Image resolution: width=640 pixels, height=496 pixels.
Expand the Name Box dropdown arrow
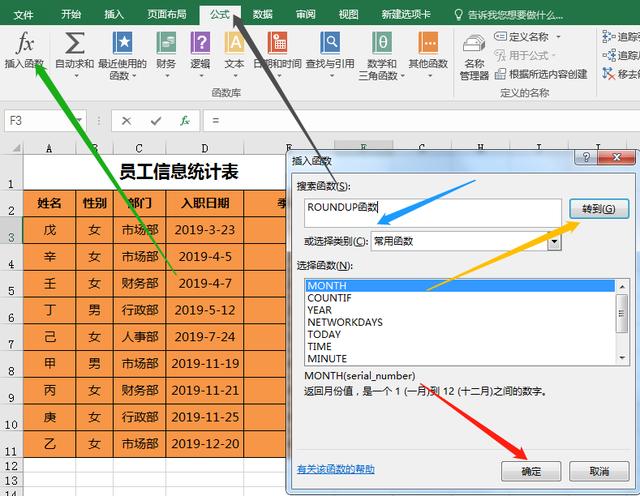point(79,120)
